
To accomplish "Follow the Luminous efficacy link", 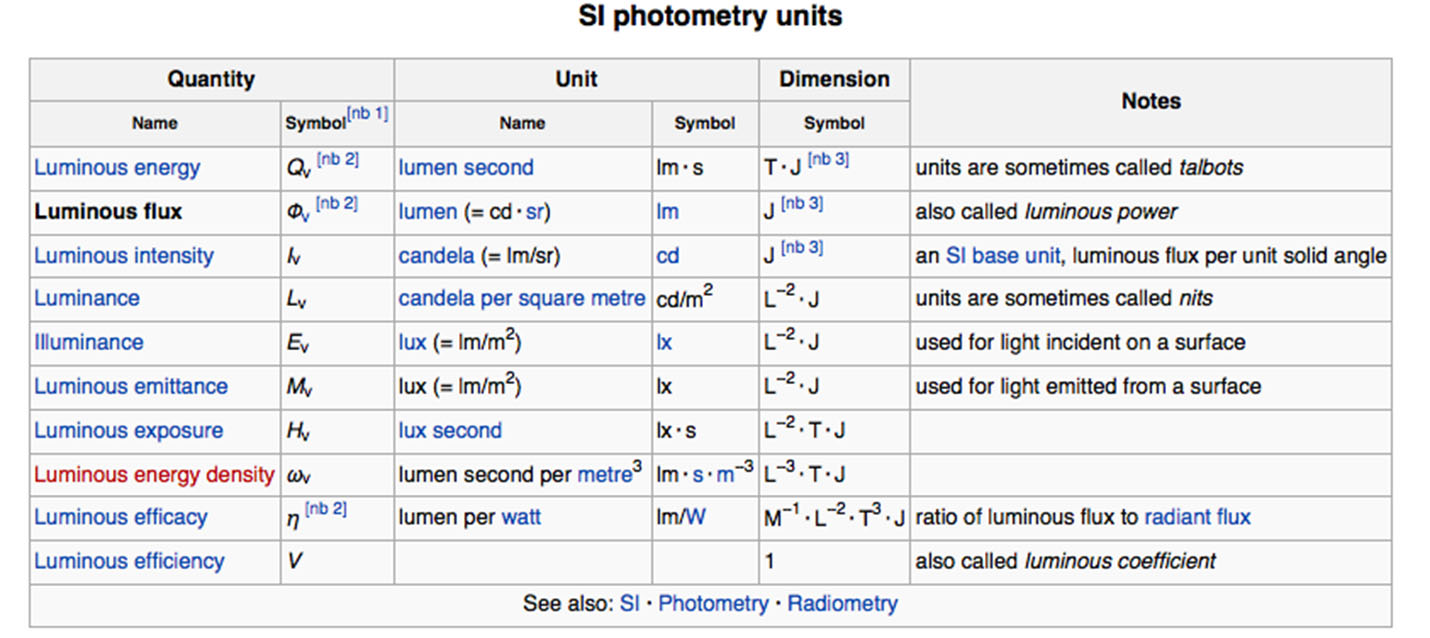I will [x=121, y=517].
